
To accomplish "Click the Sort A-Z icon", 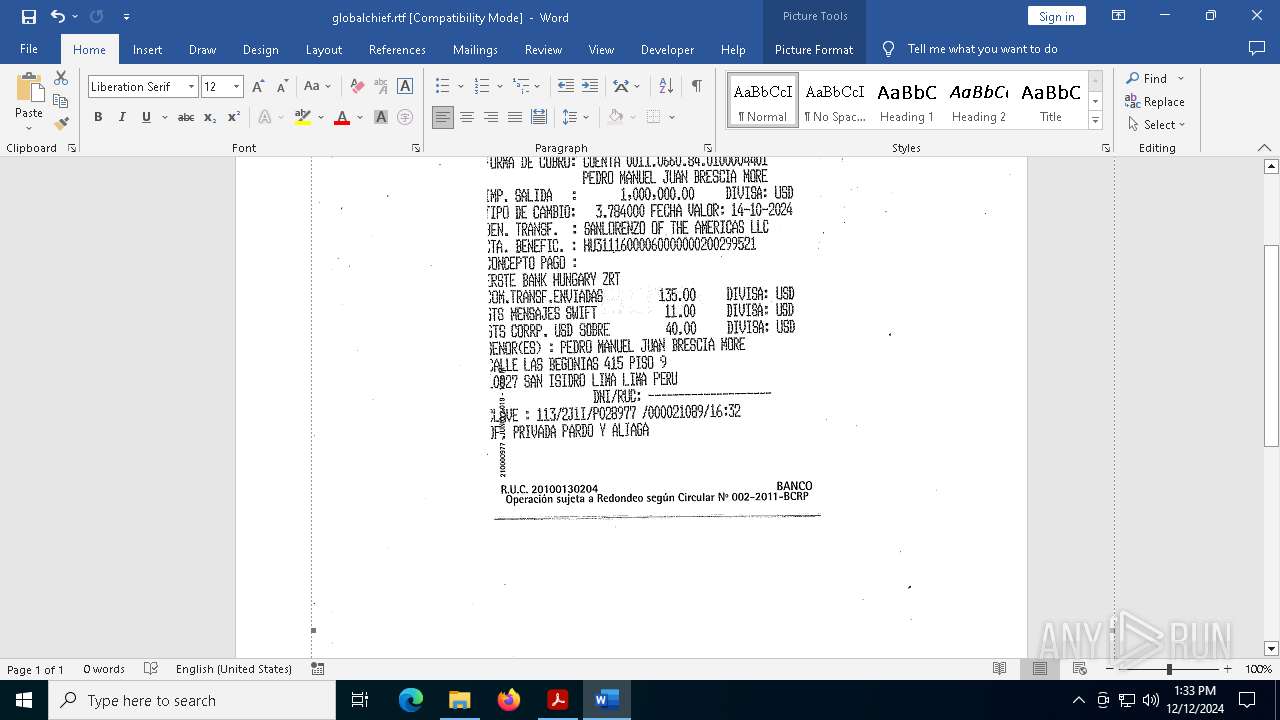I will [666, 86].
